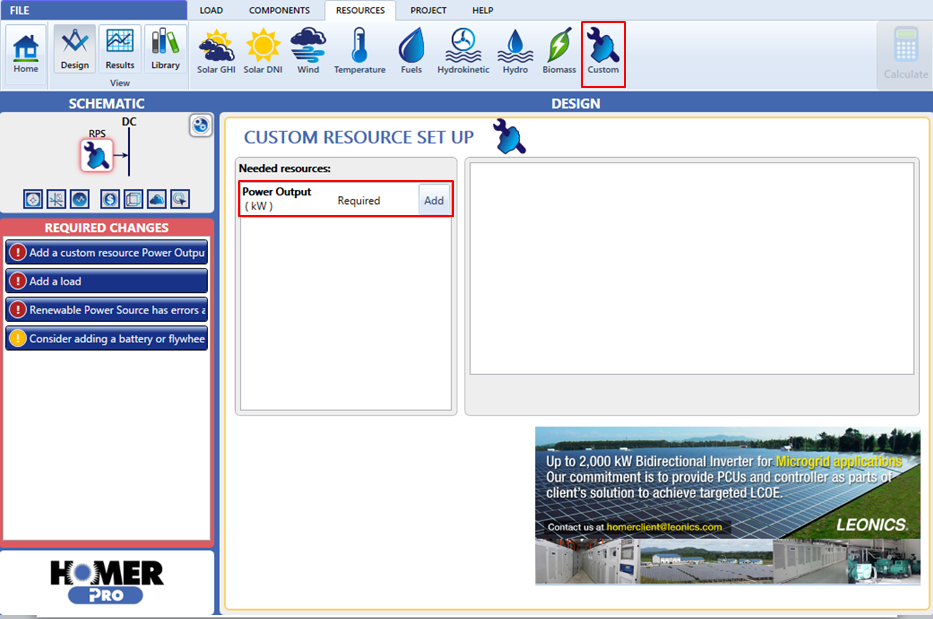Image resolution: width=933 pixels, height=619 pixels.
Task: Open the Temperature resource
Action: tap(359, 51)
